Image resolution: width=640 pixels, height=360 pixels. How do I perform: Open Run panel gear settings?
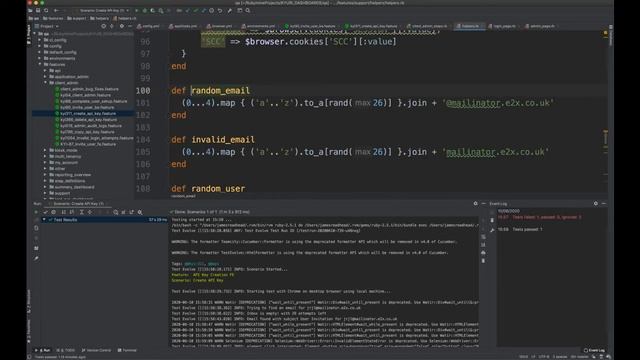[x=476, y=203]
